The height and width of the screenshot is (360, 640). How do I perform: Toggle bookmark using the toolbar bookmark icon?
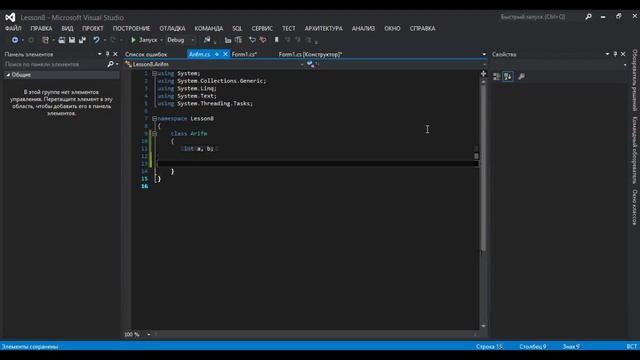(276, 40)
